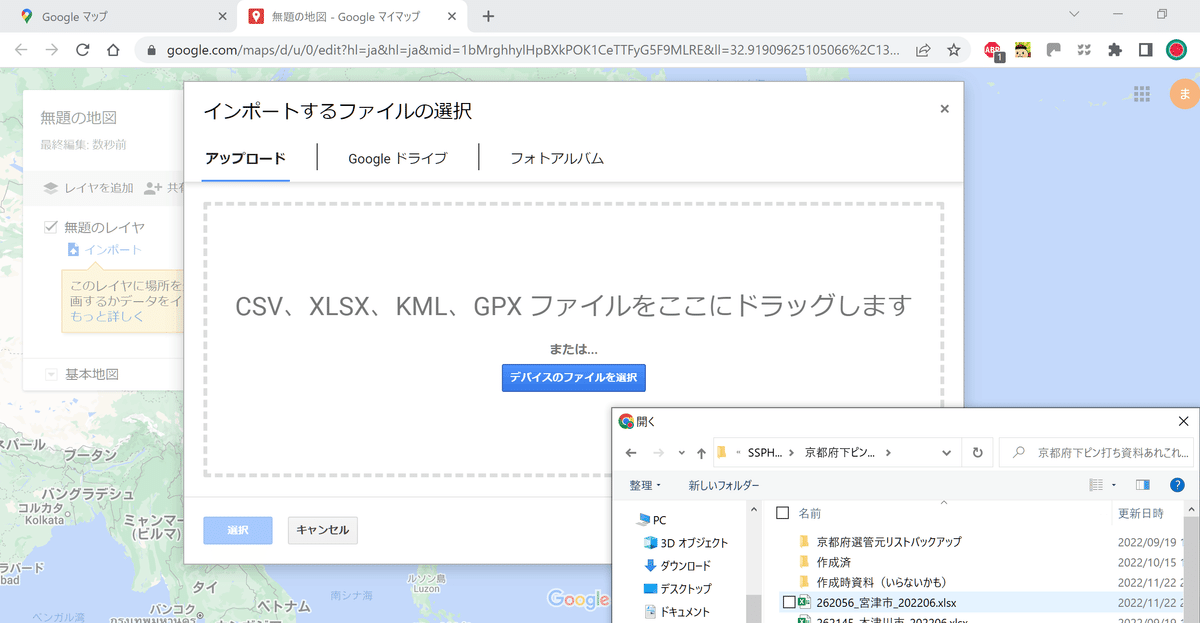Tick the checkbox for 262056_宮津市_202206.xlsx
Screen dimensions: 1200x623
[x=788, y=602]
